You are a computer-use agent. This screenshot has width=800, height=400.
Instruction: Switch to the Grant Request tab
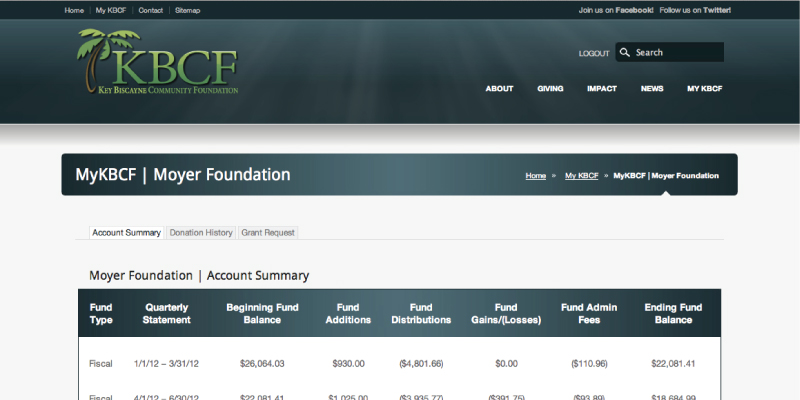(x=268, y=233)
